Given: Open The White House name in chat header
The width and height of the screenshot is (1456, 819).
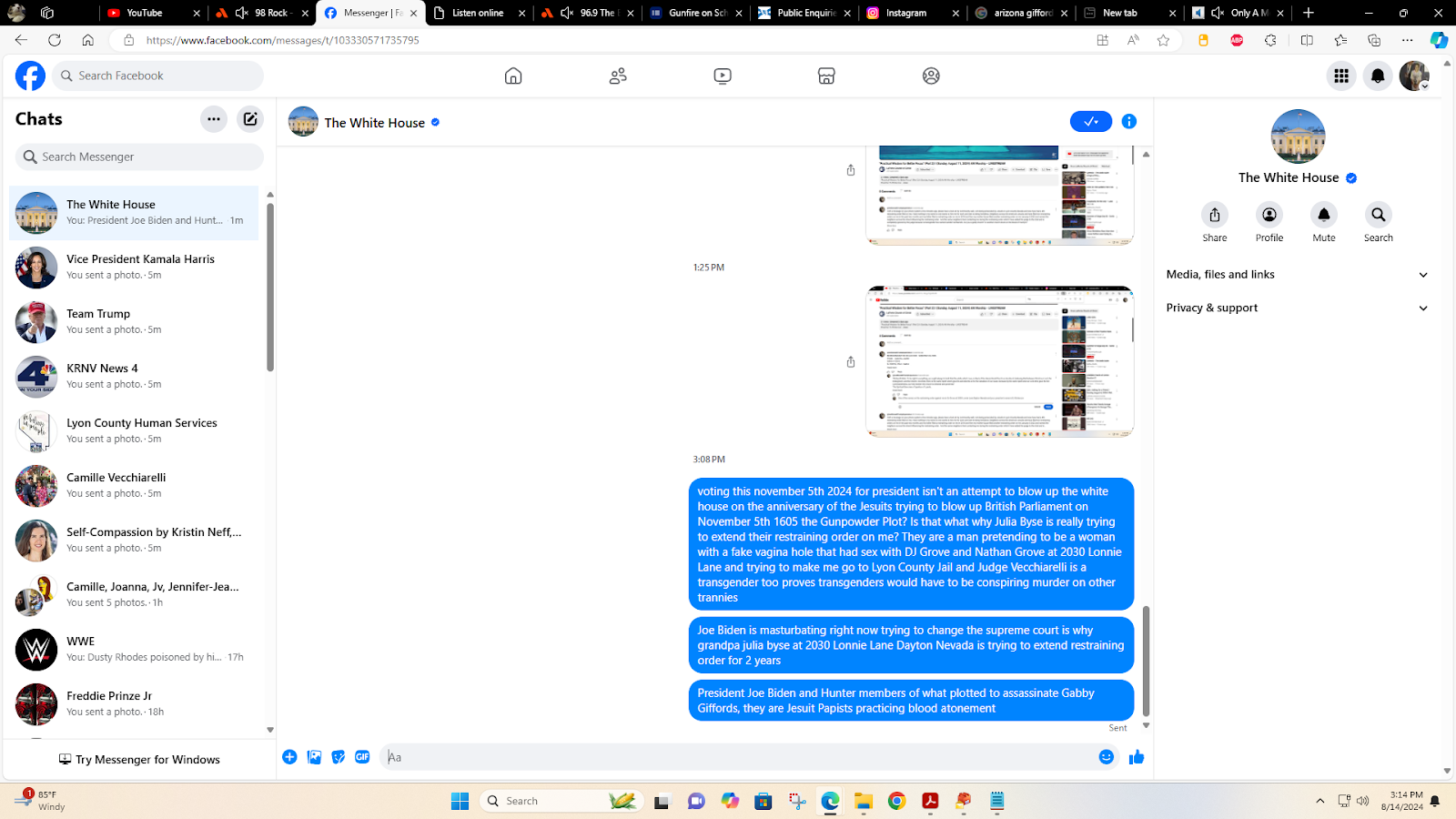Looking at the screenshot, I should click(375, 123).
